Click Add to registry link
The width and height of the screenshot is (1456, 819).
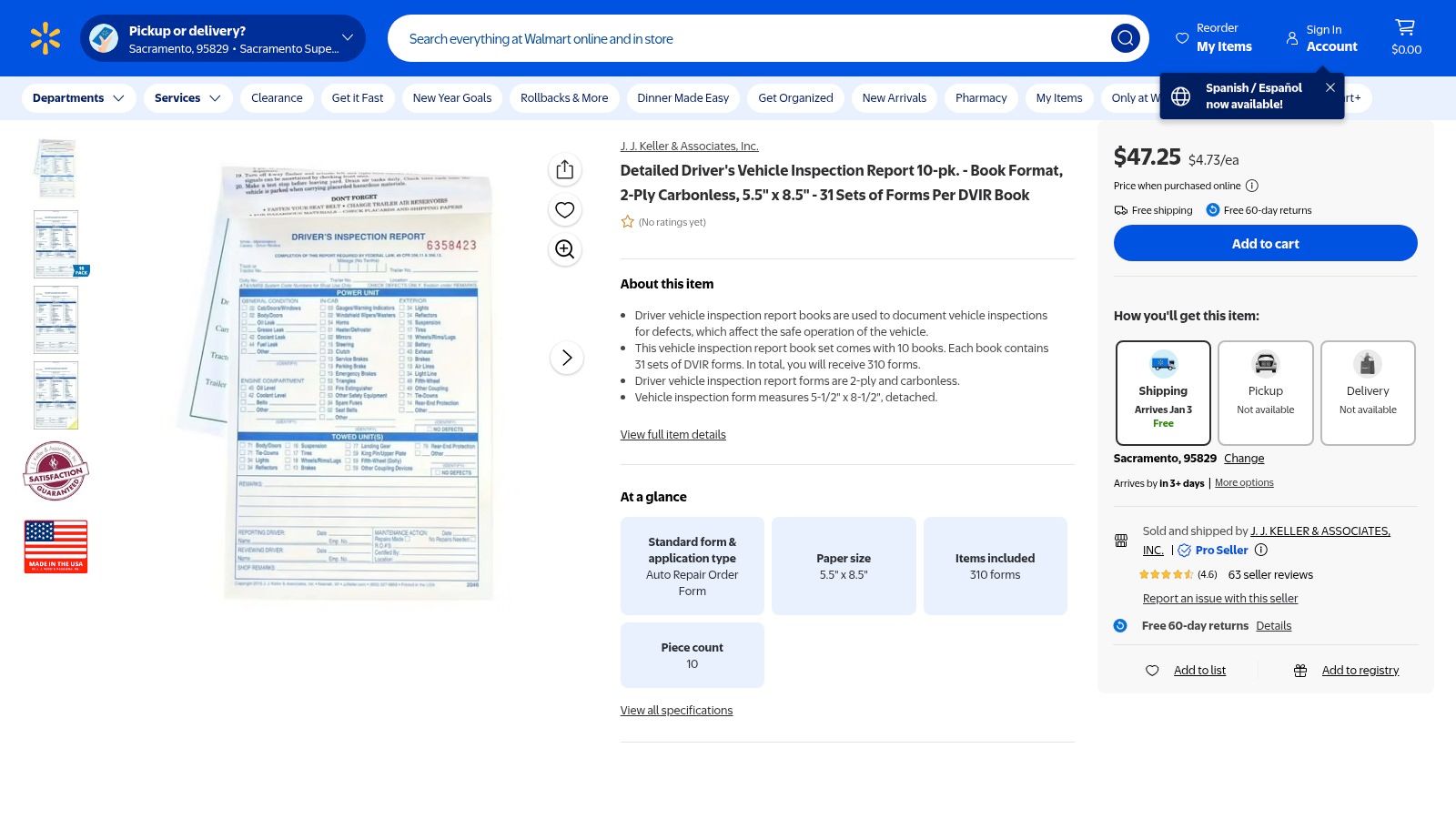coord(1360,671)
